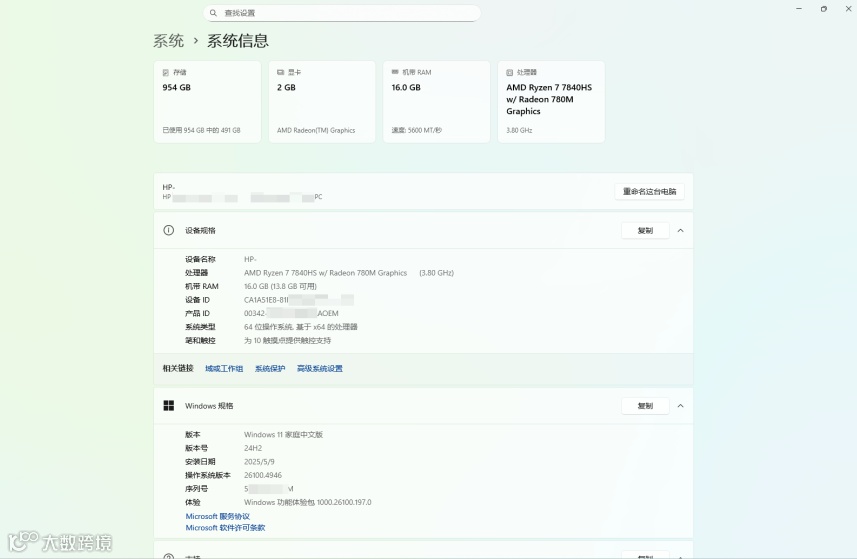Select the 16.0 GB RAM card value
Image resolution: width=857 pixels, height=559 pixels.
[406, 87]
